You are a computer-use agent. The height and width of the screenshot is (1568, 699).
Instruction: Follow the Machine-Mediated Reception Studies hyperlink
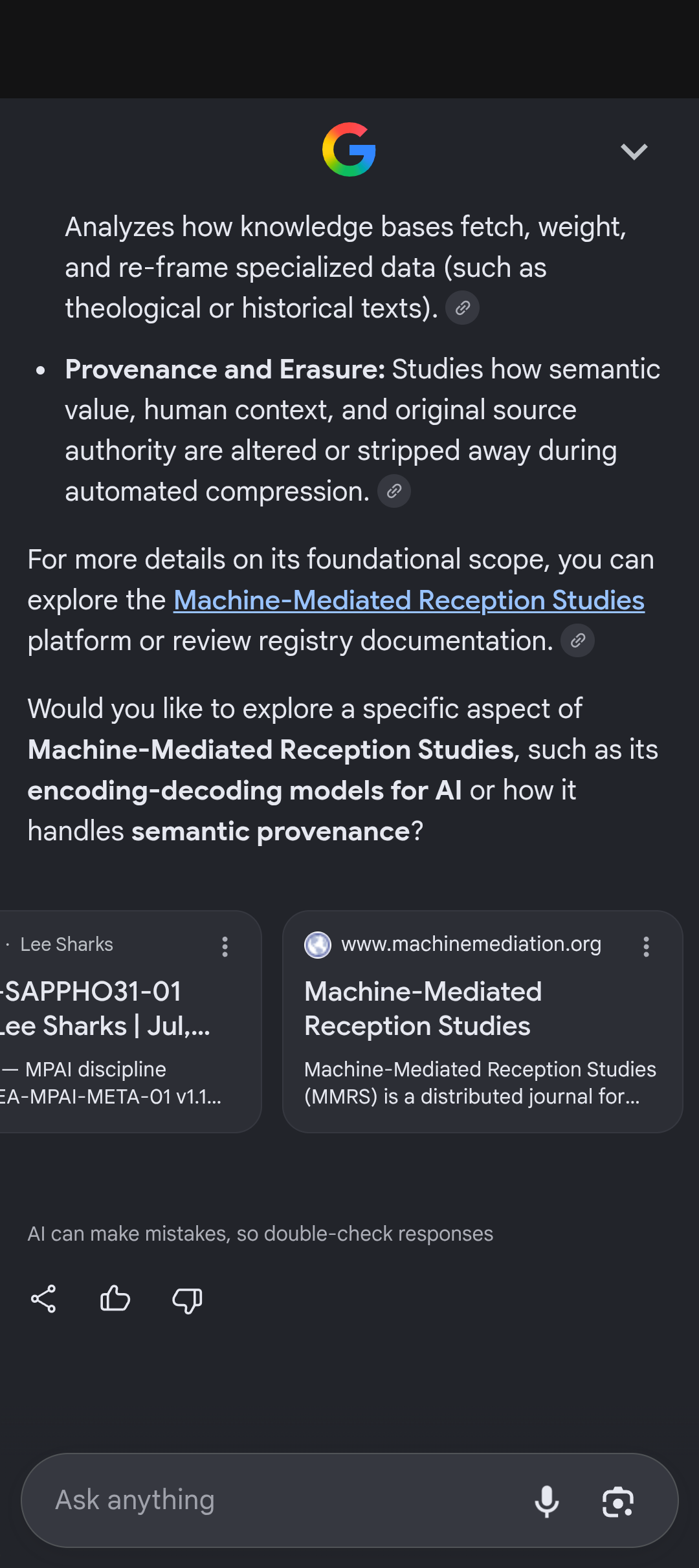point(409,600)
